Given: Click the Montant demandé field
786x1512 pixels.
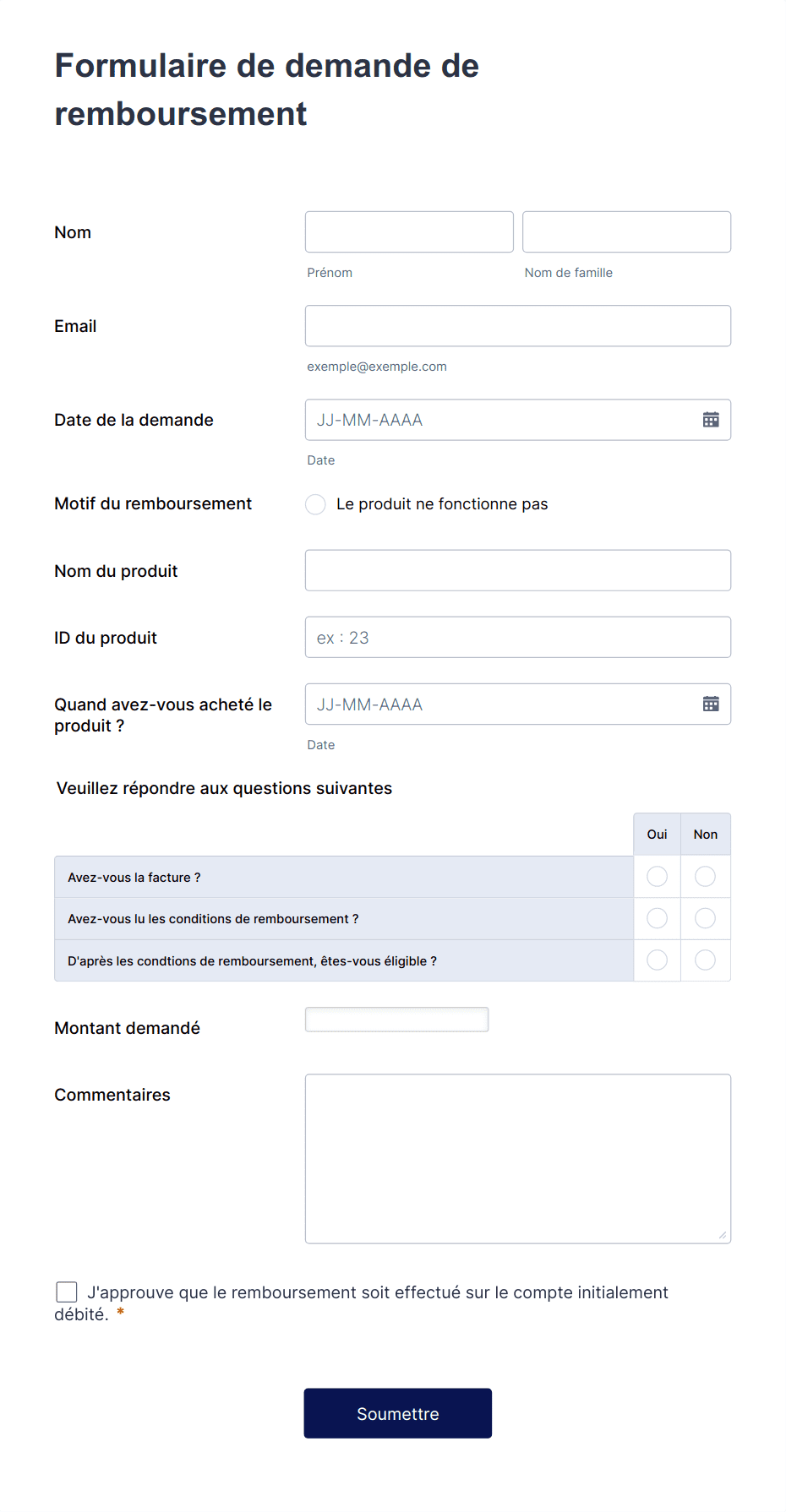Looking at the screenshot, I should tap(396, 1019).
